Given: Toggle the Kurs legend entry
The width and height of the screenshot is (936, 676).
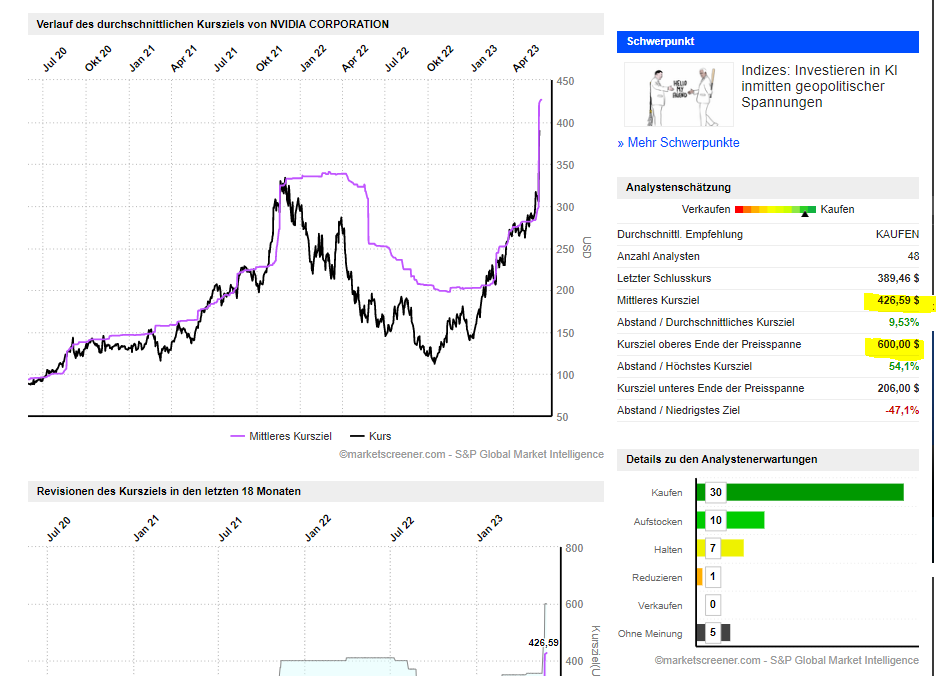Looking at the screenshot, I should click(x=371, y=437).
